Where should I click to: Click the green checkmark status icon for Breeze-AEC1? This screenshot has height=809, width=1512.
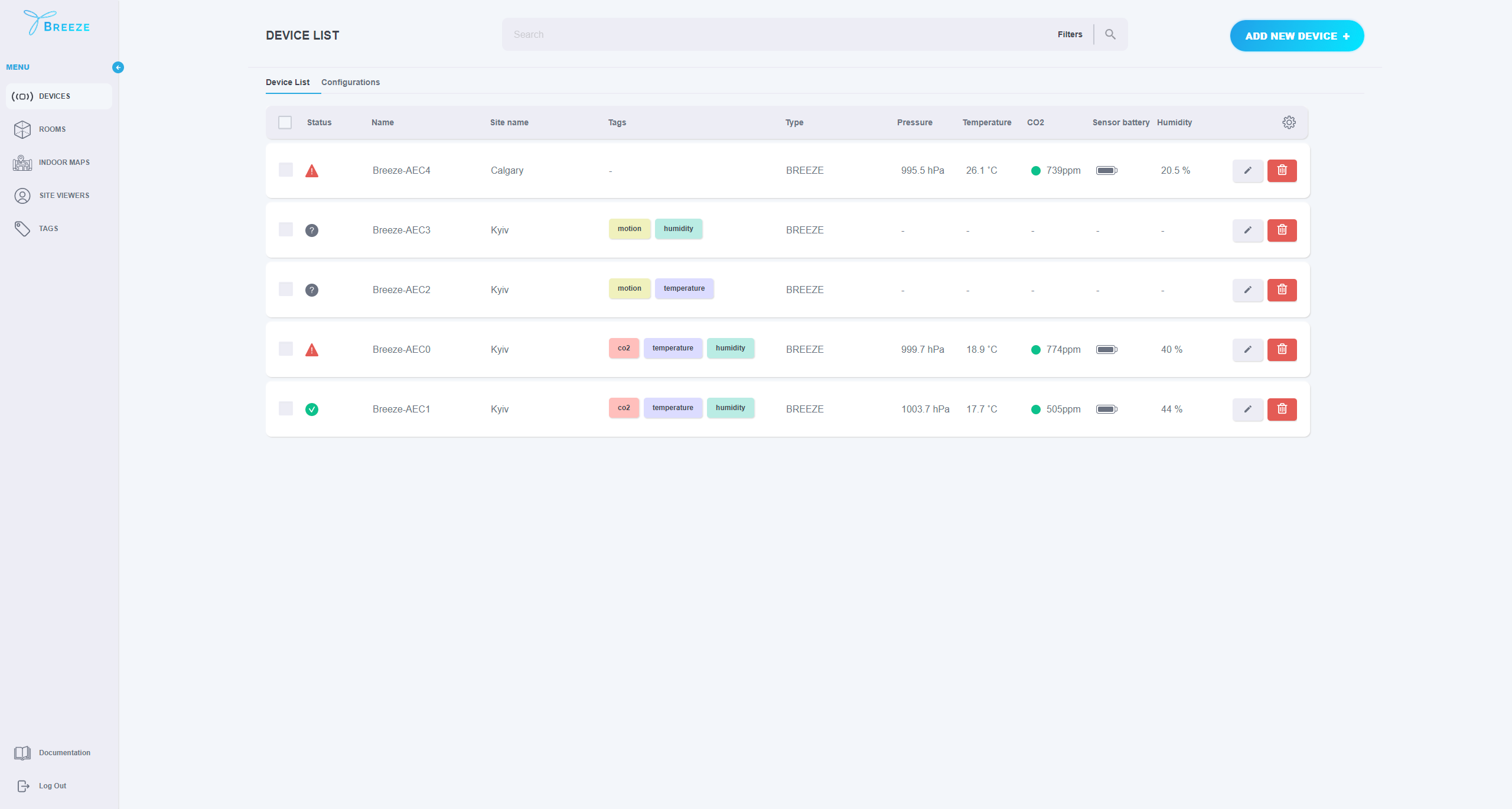[x=312, y=409]
